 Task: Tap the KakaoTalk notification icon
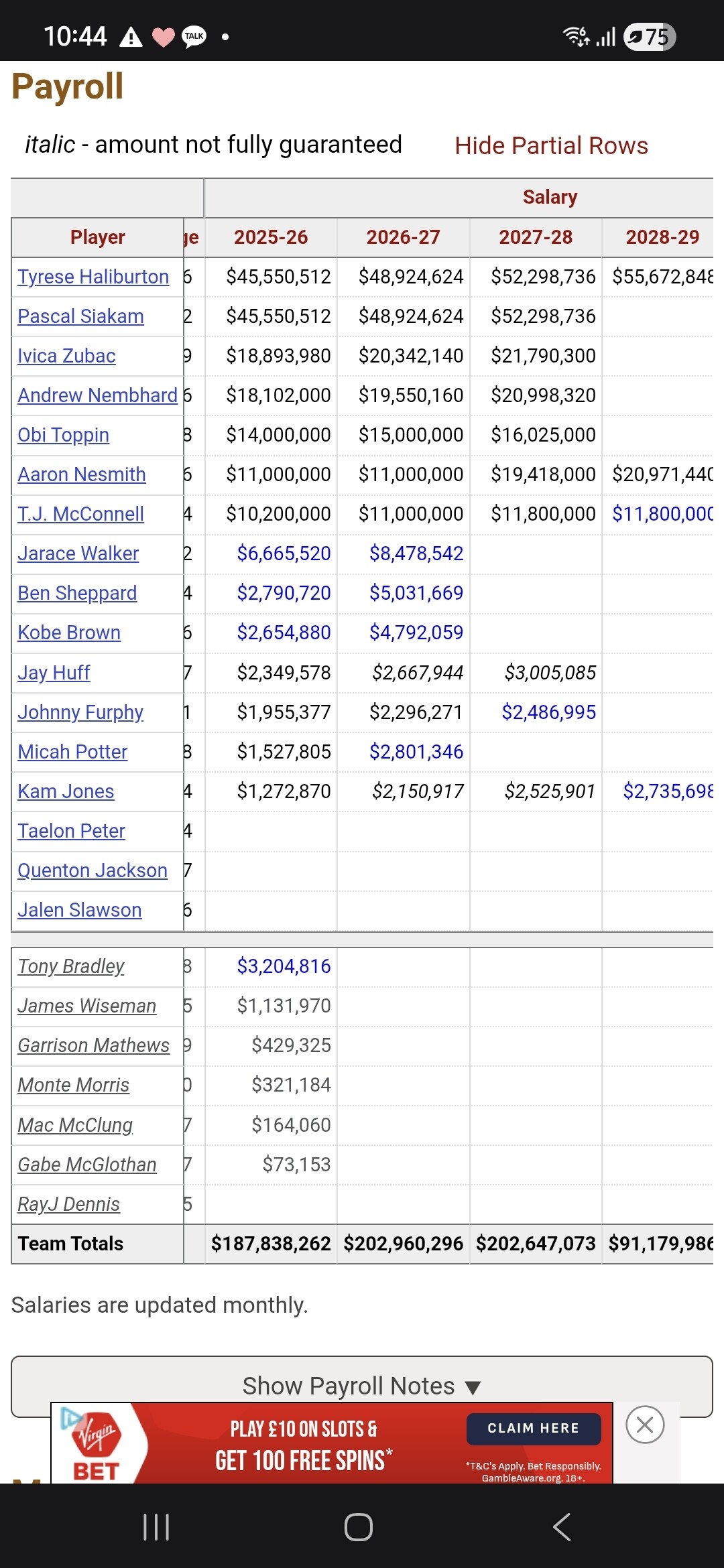194,36
